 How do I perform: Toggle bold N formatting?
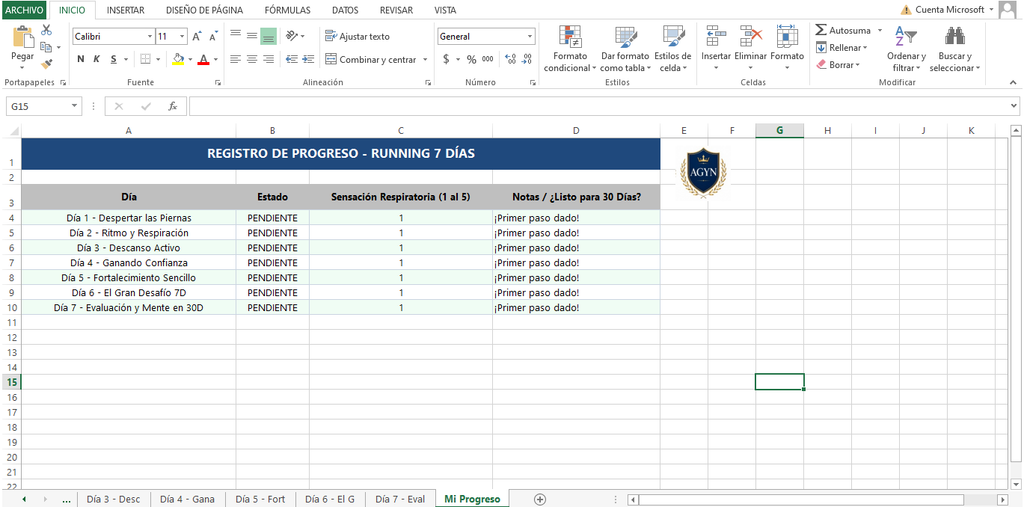(x=81, y=59)
